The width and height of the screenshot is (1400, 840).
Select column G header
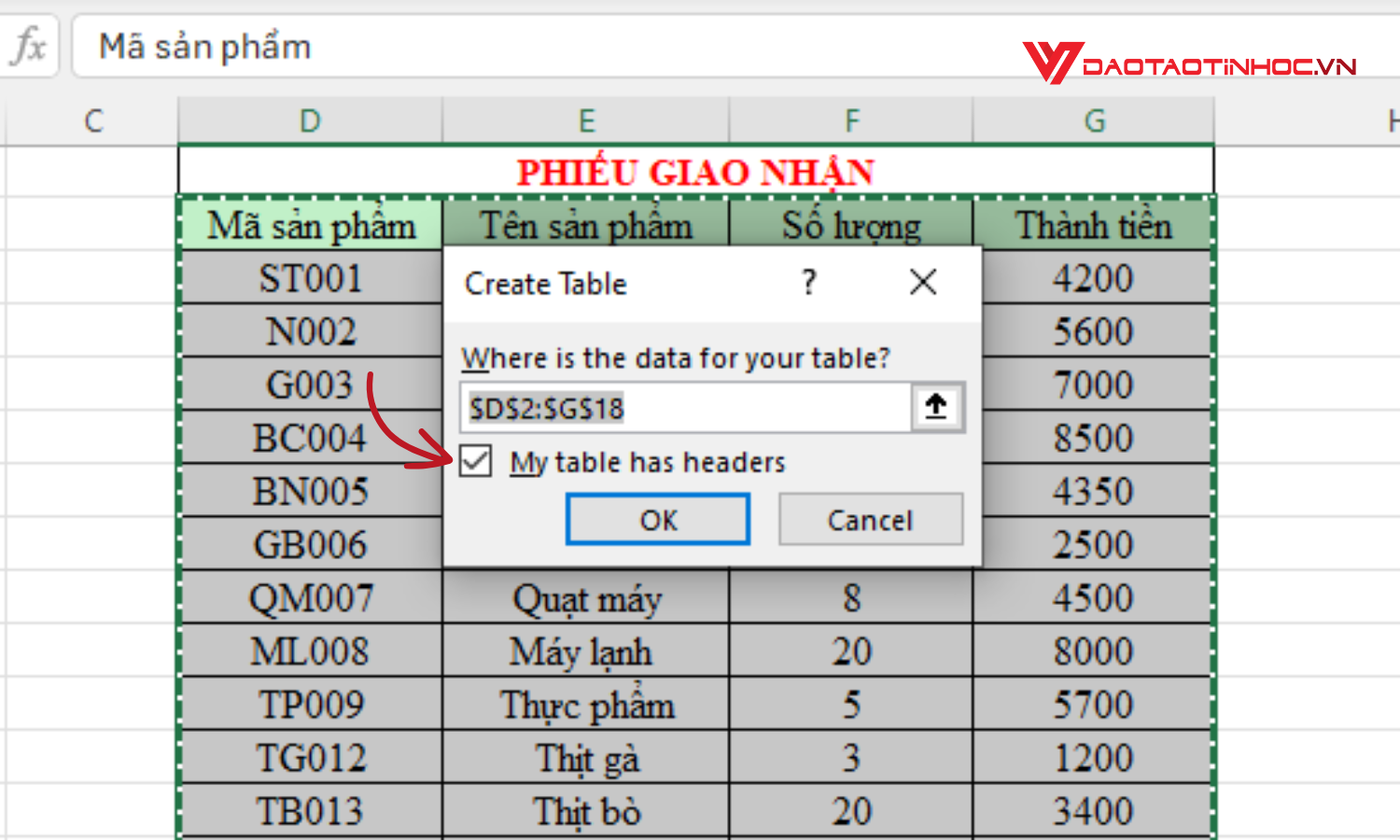point(1093,119)
